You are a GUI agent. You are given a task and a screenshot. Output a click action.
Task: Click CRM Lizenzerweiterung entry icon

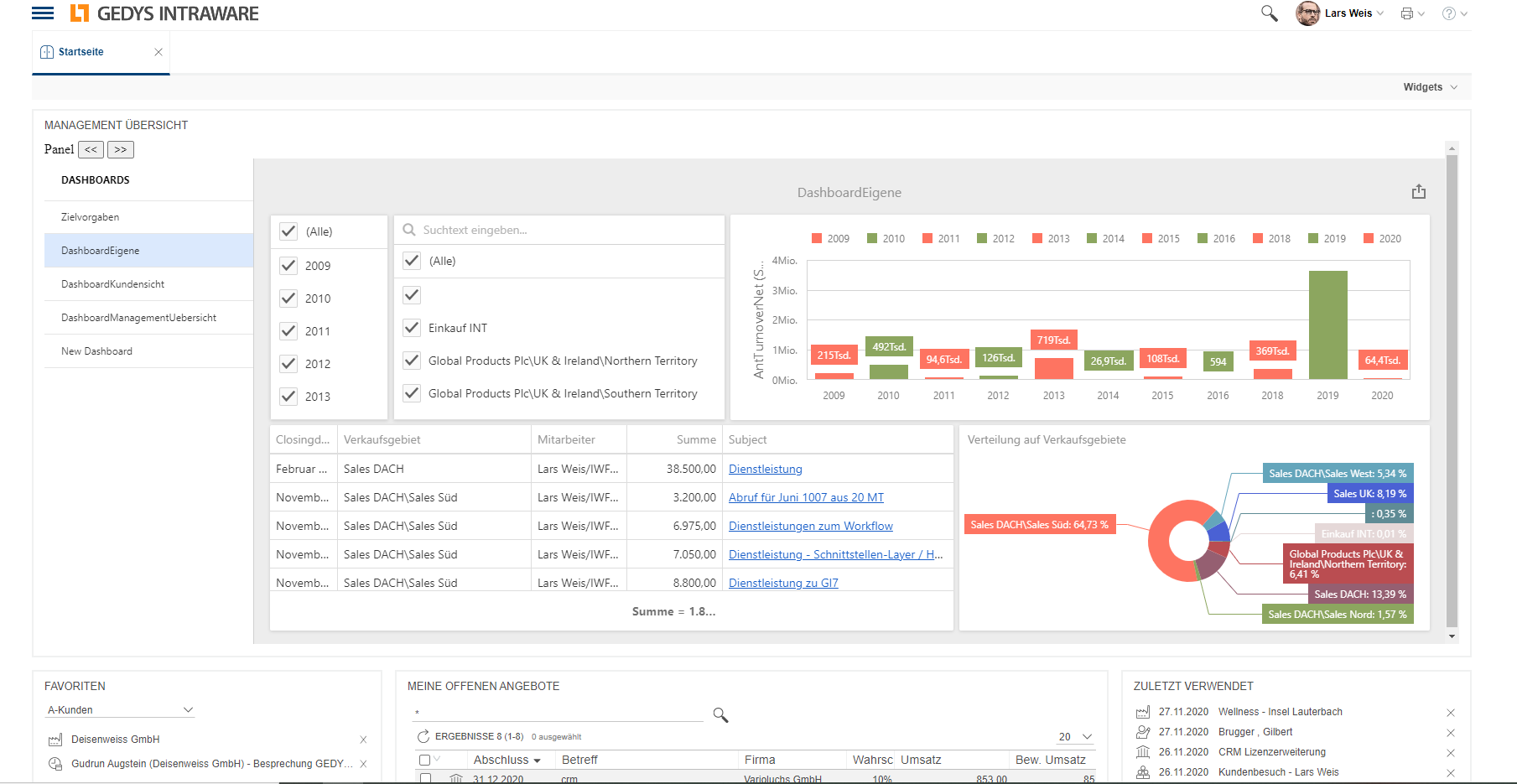[x=1143, y=752]
